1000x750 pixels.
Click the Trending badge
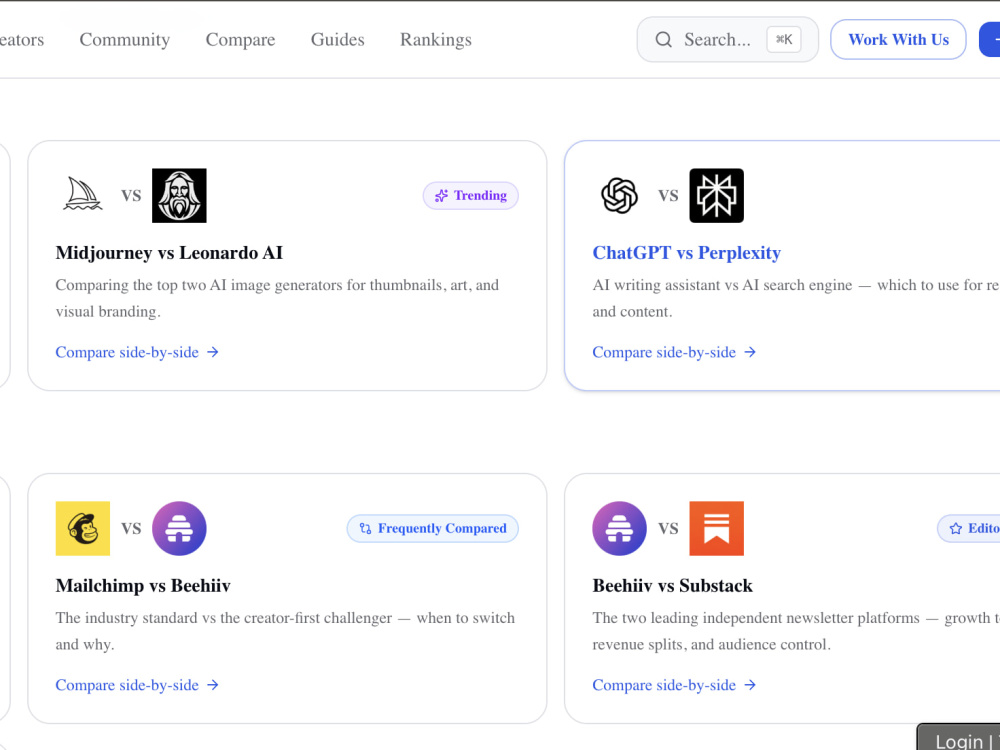471,196
